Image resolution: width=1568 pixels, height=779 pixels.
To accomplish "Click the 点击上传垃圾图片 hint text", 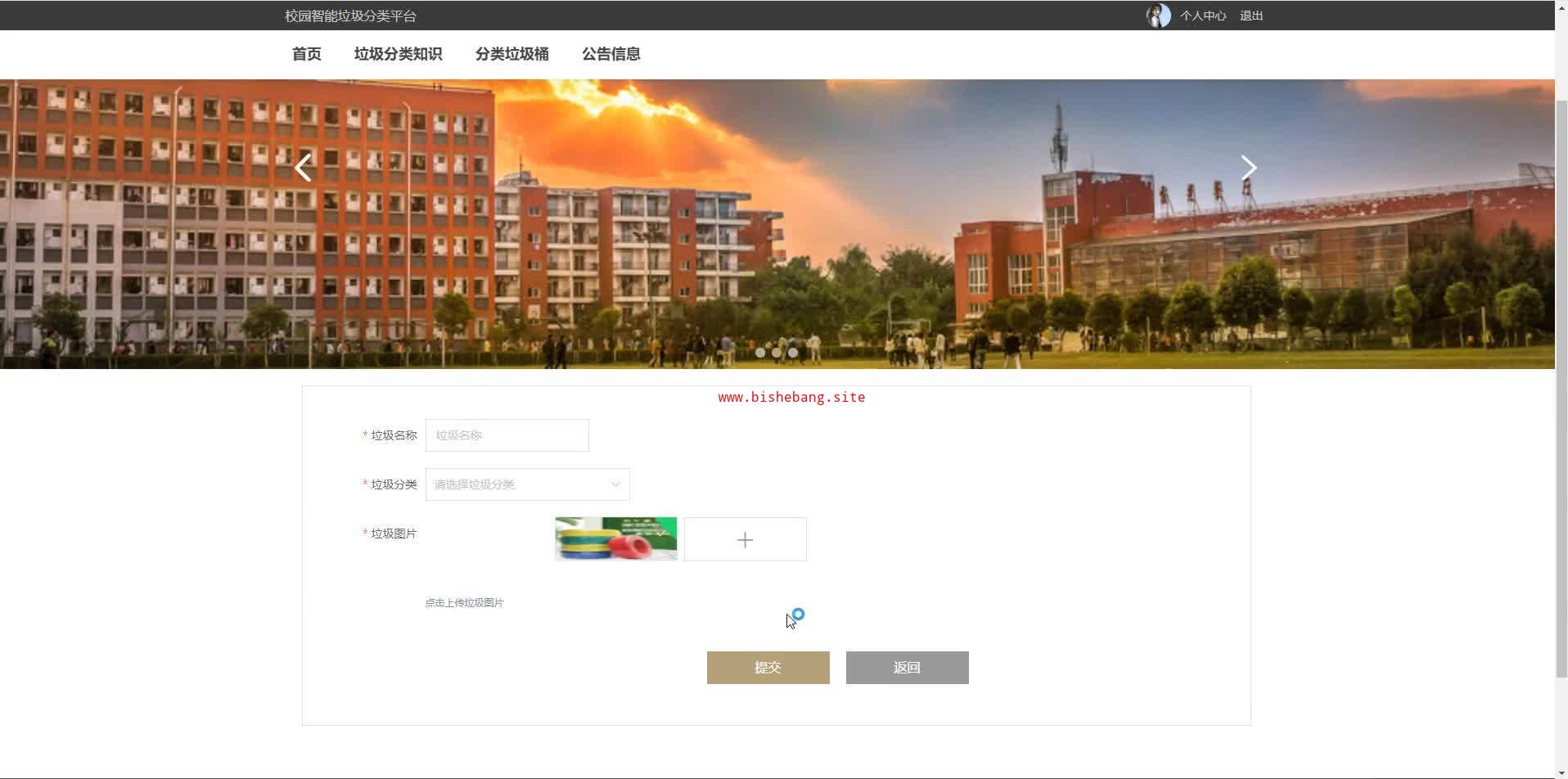I will click(x=464, y=603).
